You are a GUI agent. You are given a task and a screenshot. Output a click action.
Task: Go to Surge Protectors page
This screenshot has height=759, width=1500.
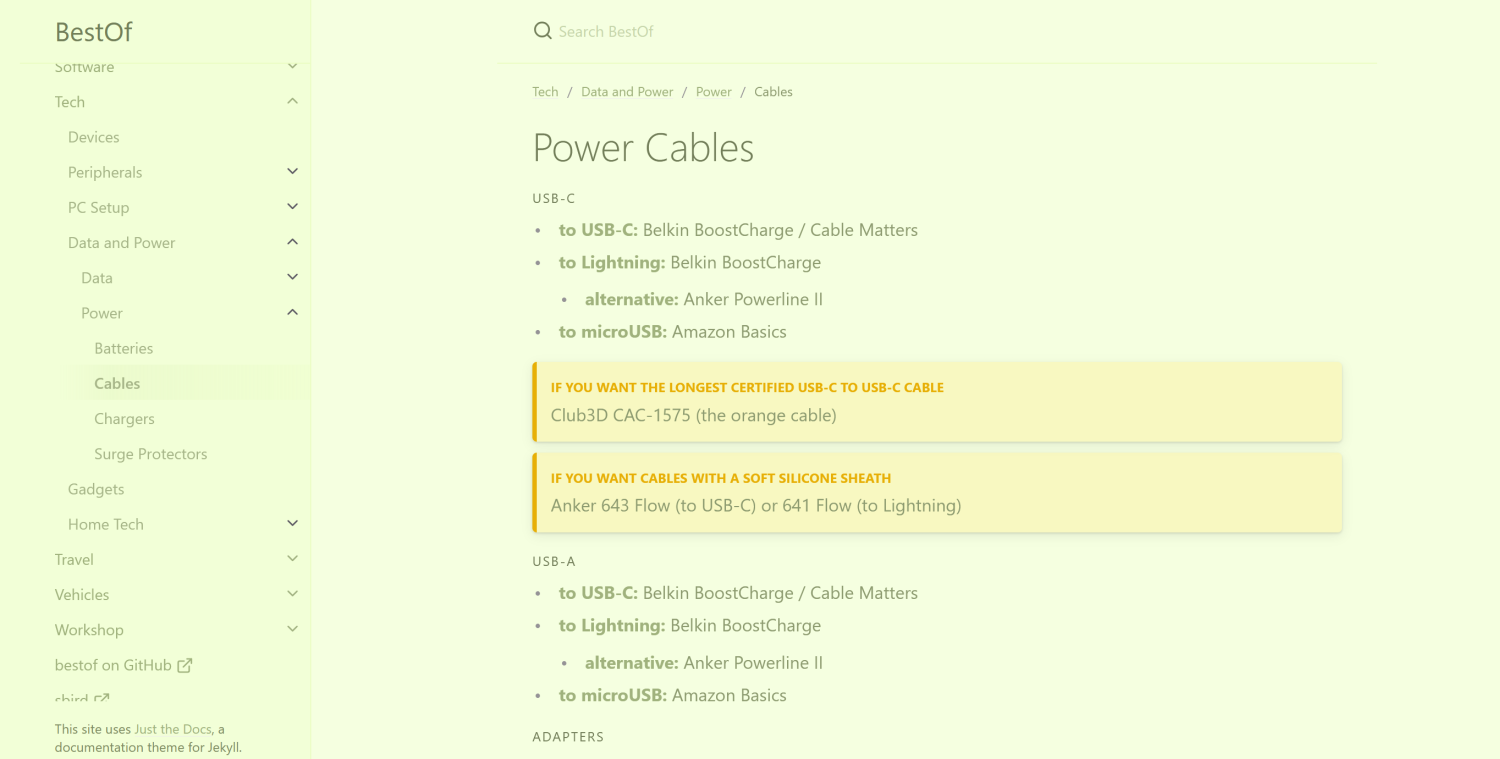click(151, 454)
